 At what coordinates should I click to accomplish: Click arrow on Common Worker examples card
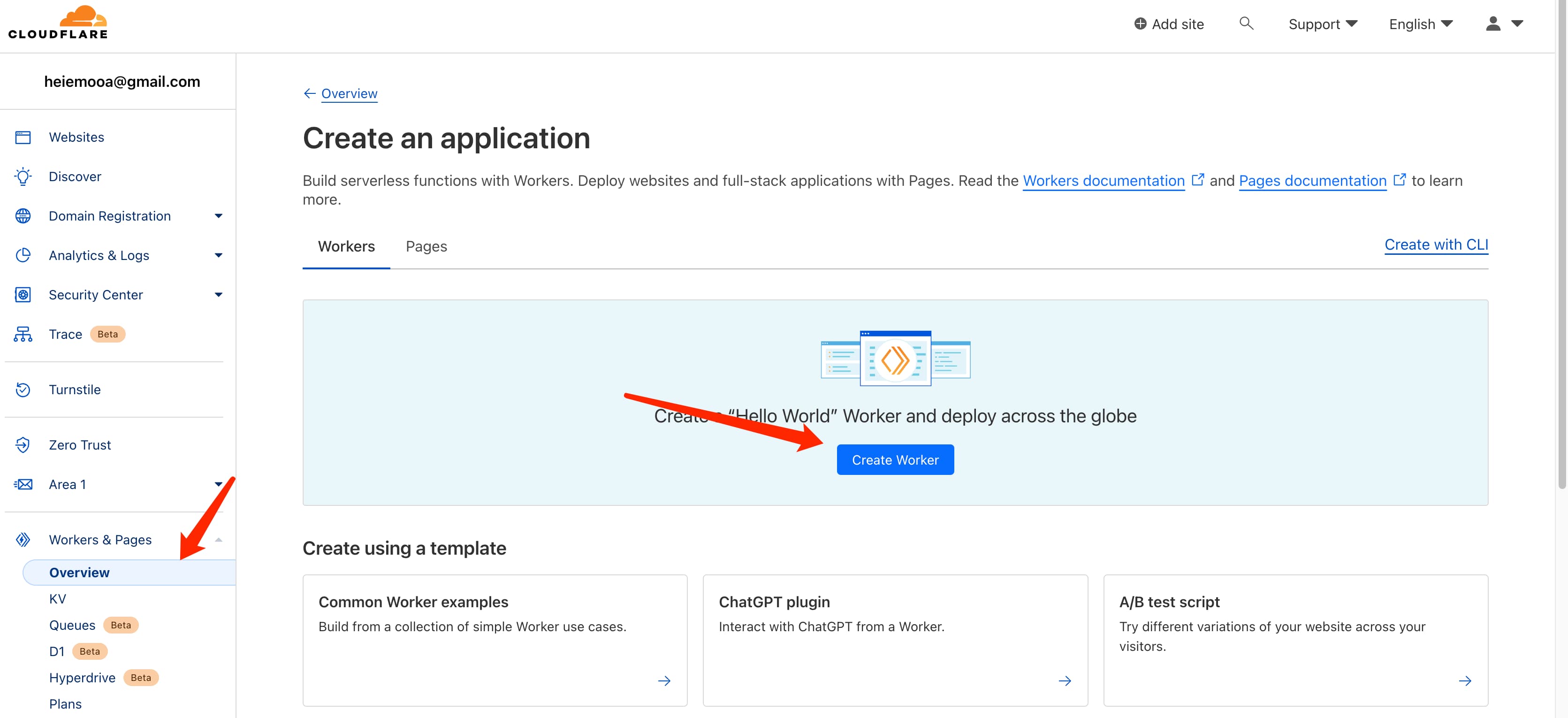tap(664, 681)
